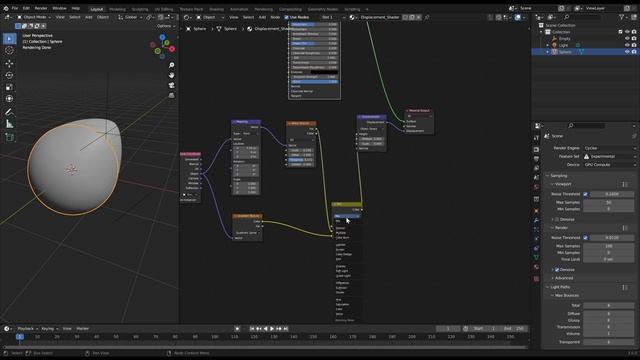Click the viewport zoom magnifier icon
Image resolution: width=640 pixels, height=360 pixels.
coord(171,65)
